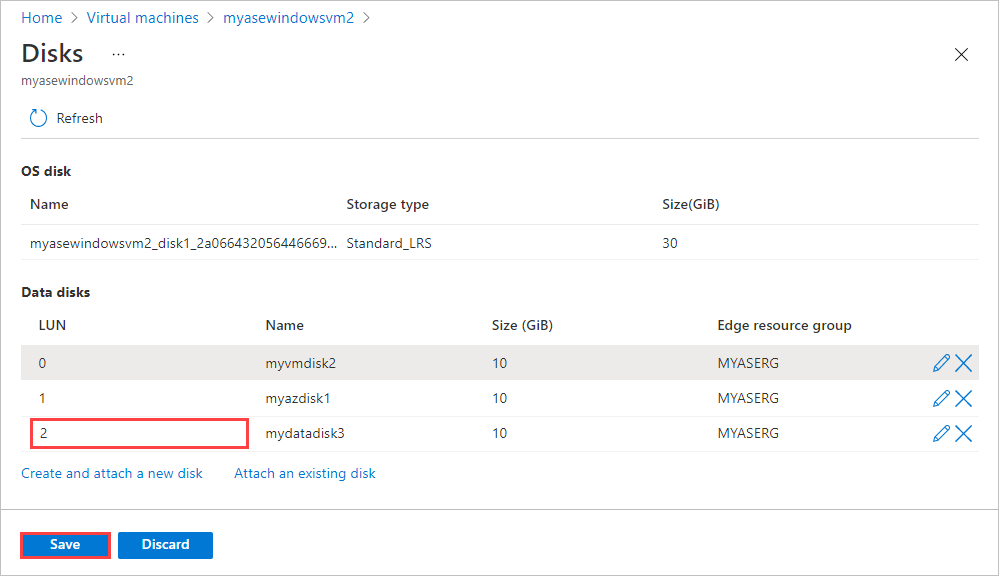The width and height of the screenshot is (999, 576).
Task: Edit mydatadisk3 with pencil icon
Action: coord(941,433)
